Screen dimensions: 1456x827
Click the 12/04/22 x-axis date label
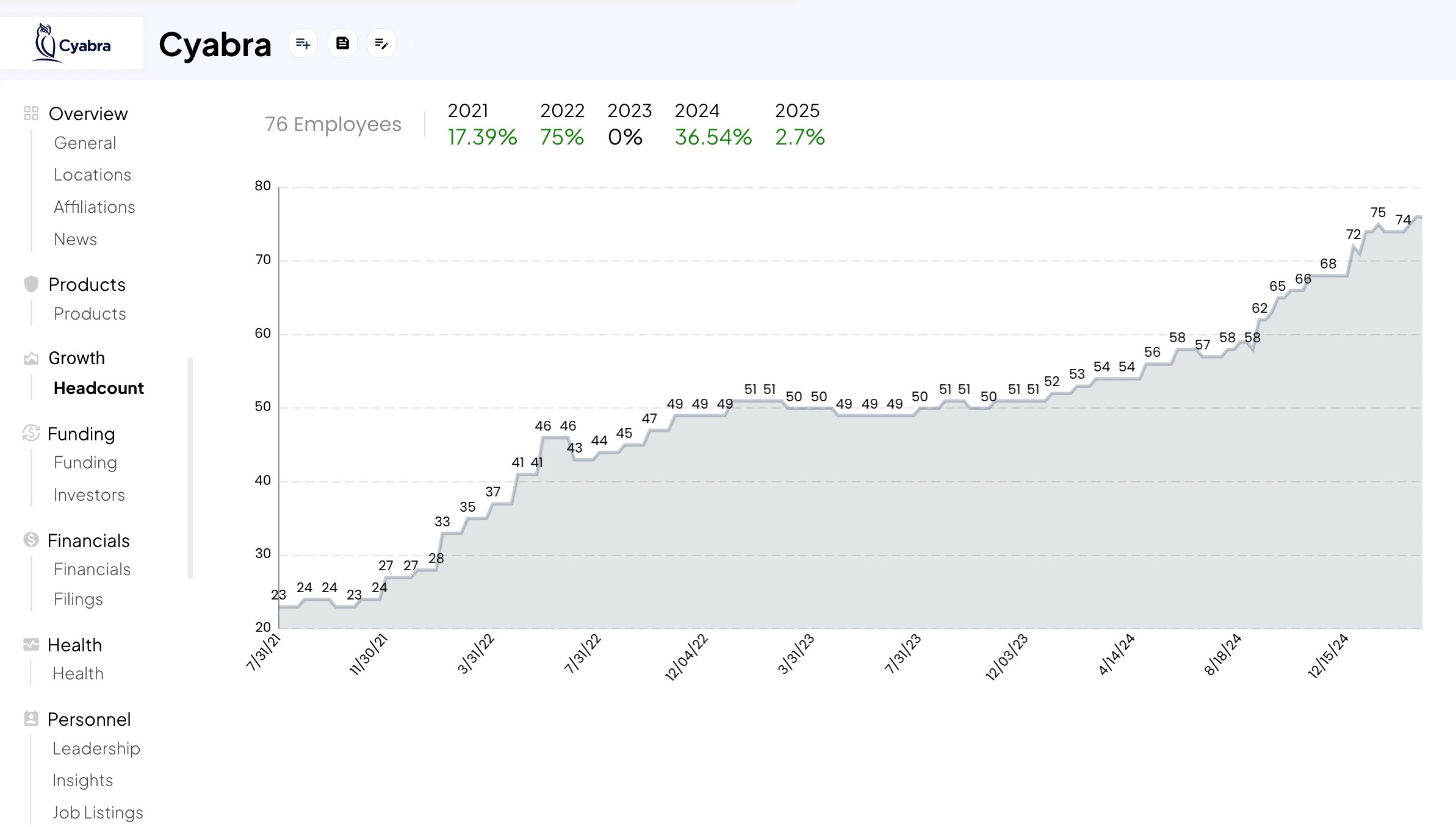(686, 657)
